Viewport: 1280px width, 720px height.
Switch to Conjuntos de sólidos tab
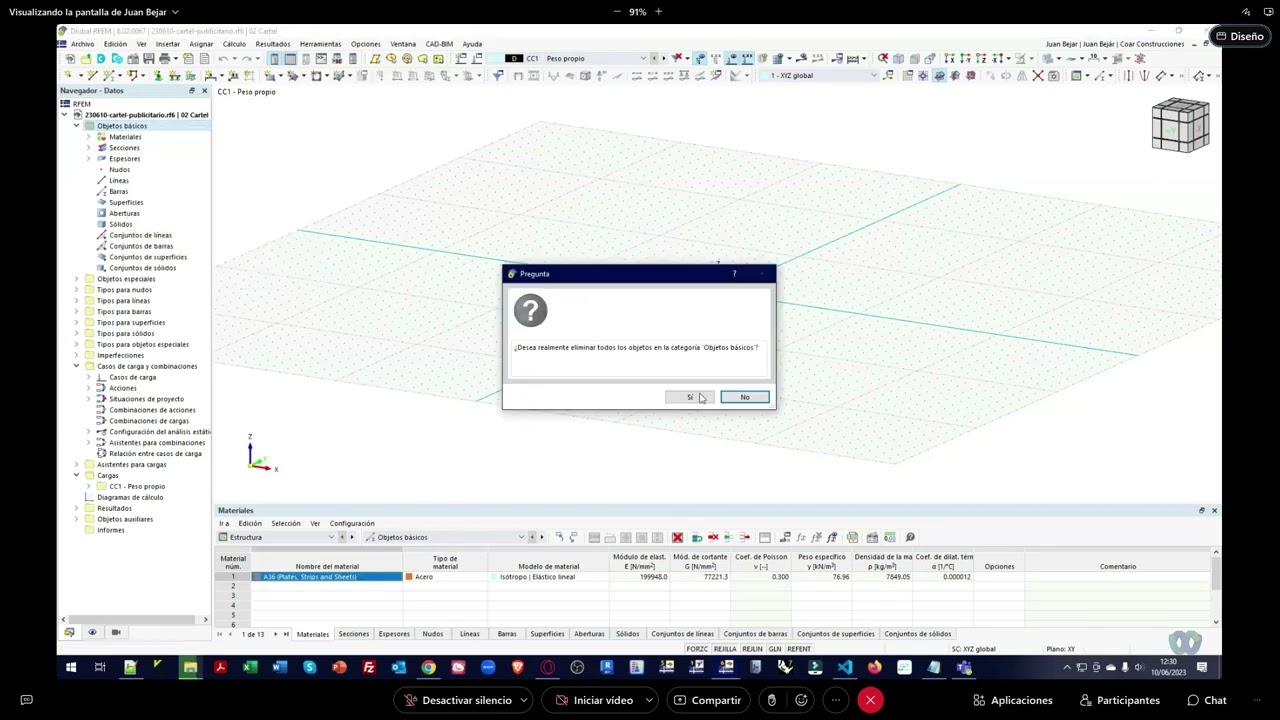coord(917,634)
